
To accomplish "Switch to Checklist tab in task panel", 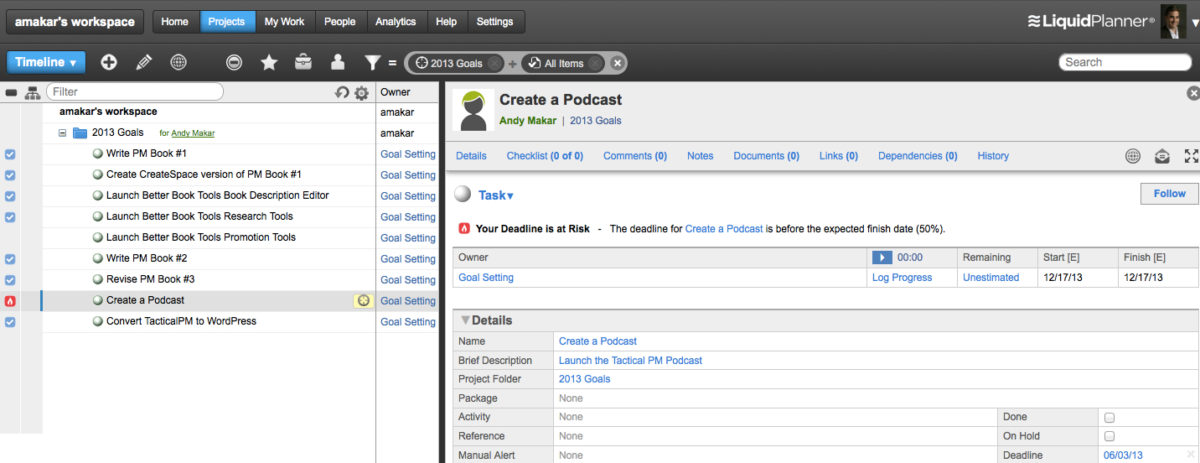I will click(545, 156).
